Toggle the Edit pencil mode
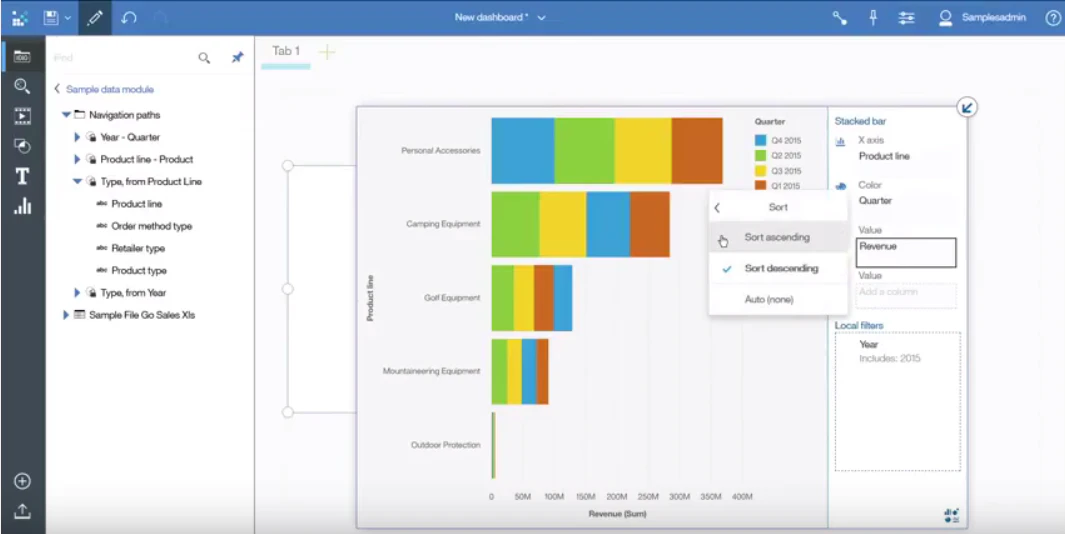Screen dimensions: 1065x534 95,18
